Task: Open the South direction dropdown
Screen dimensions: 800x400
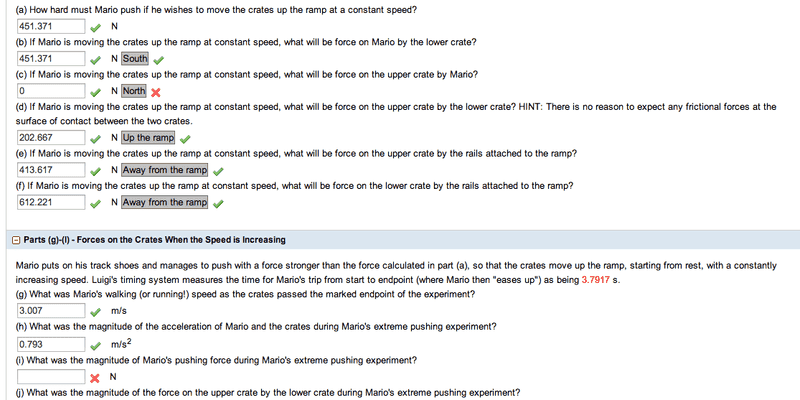Action: pos(135,59)
